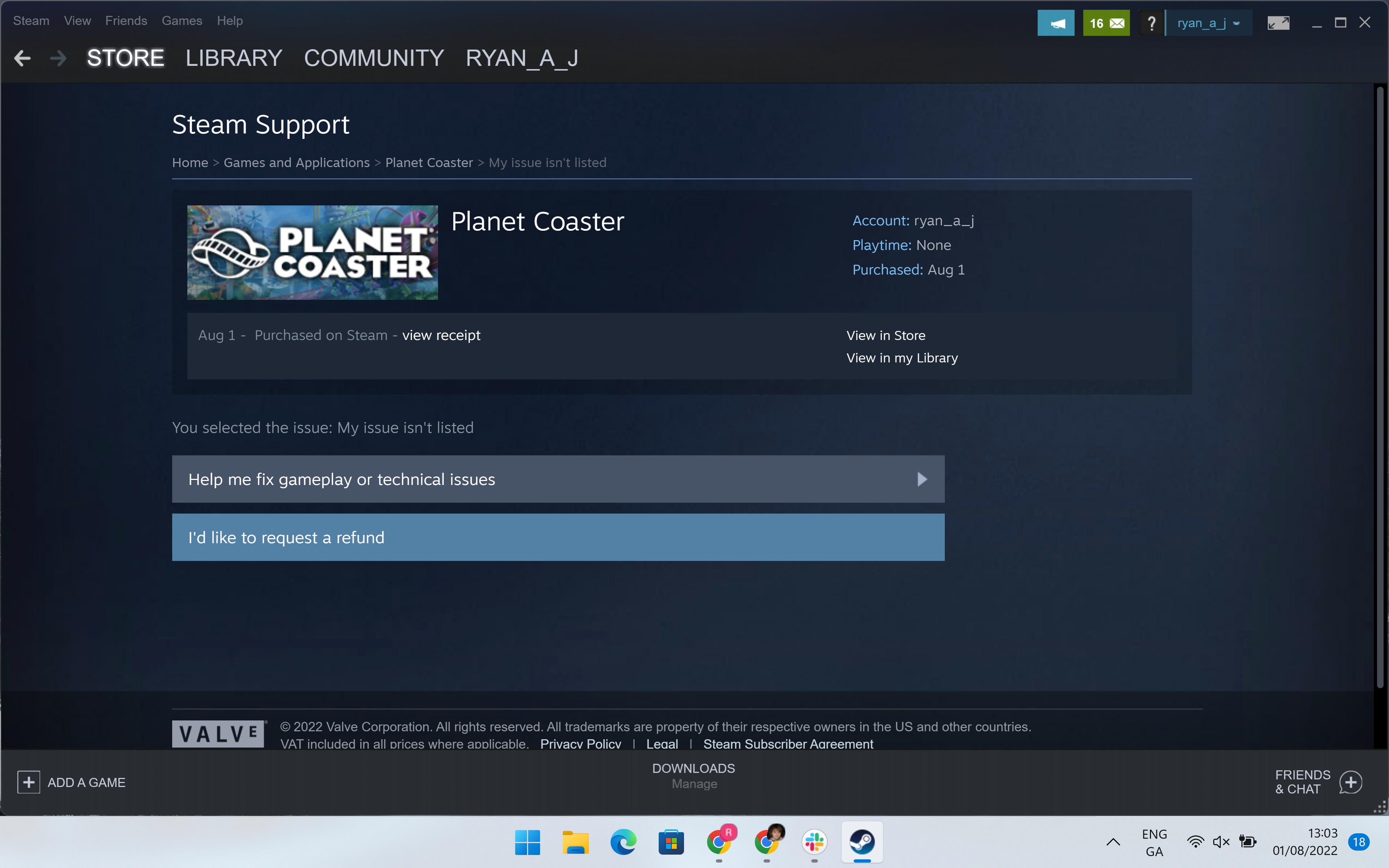This screenshot has height=868, width=1389.
Task: Click the muted volume icon
Action: [1221, 842]
